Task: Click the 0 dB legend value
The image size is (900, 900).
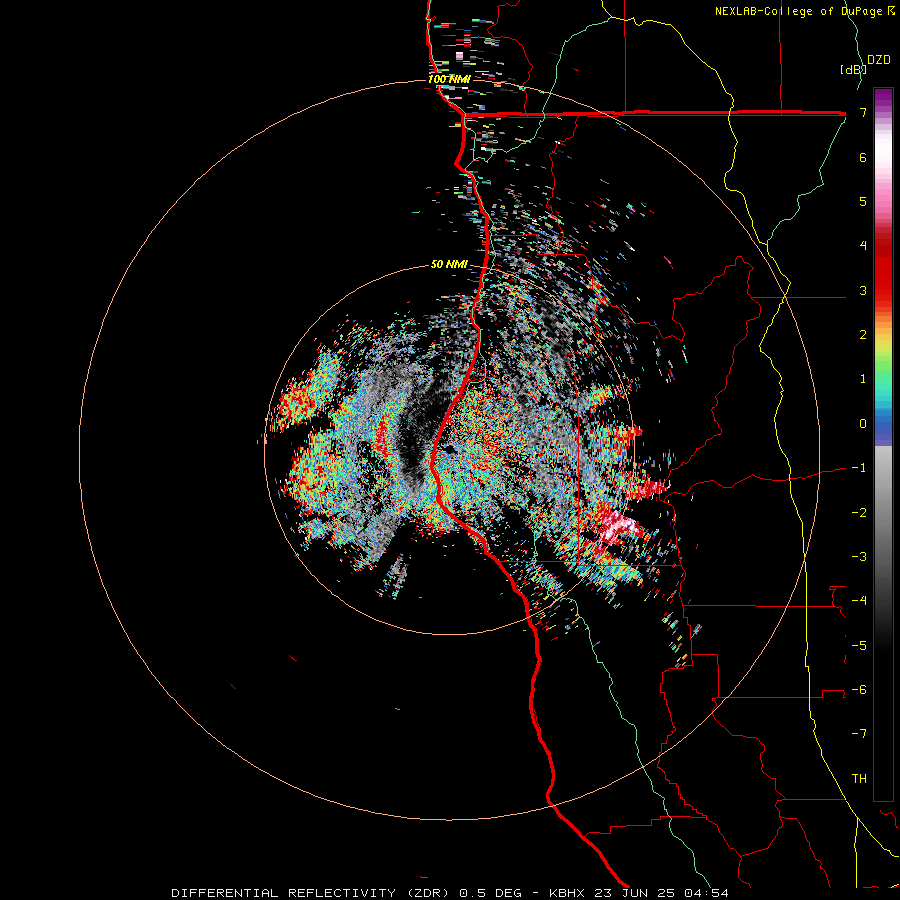Action: tap(863, 424)
